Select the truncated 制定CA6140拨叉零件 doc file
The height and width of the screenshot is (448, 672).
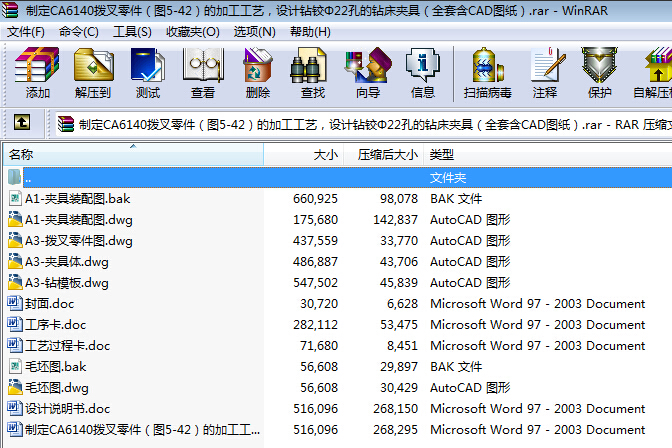click(x=142, y=430)
